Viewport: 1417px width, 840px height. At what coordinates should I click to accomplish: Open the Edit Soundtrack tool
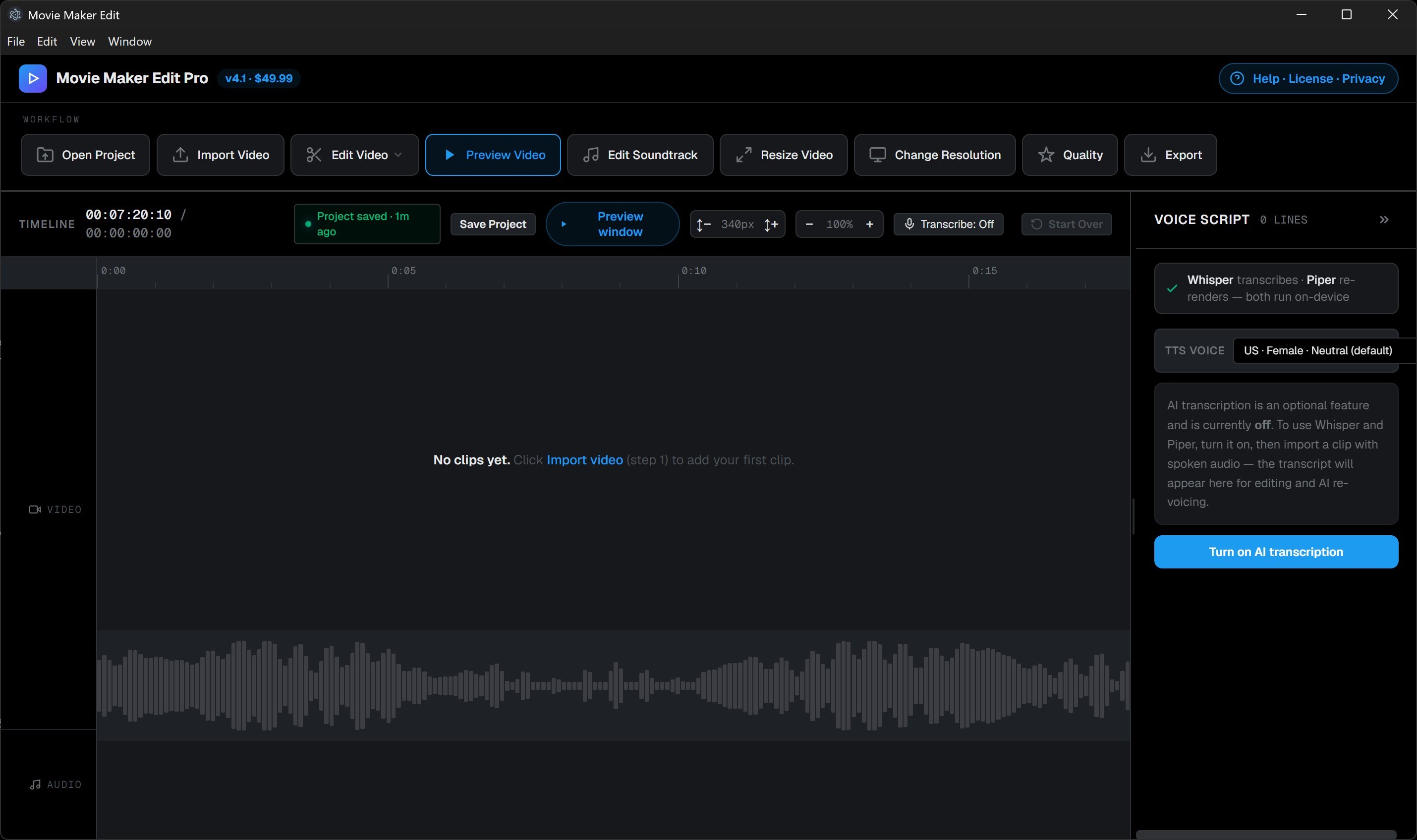(x=640, y=155)
